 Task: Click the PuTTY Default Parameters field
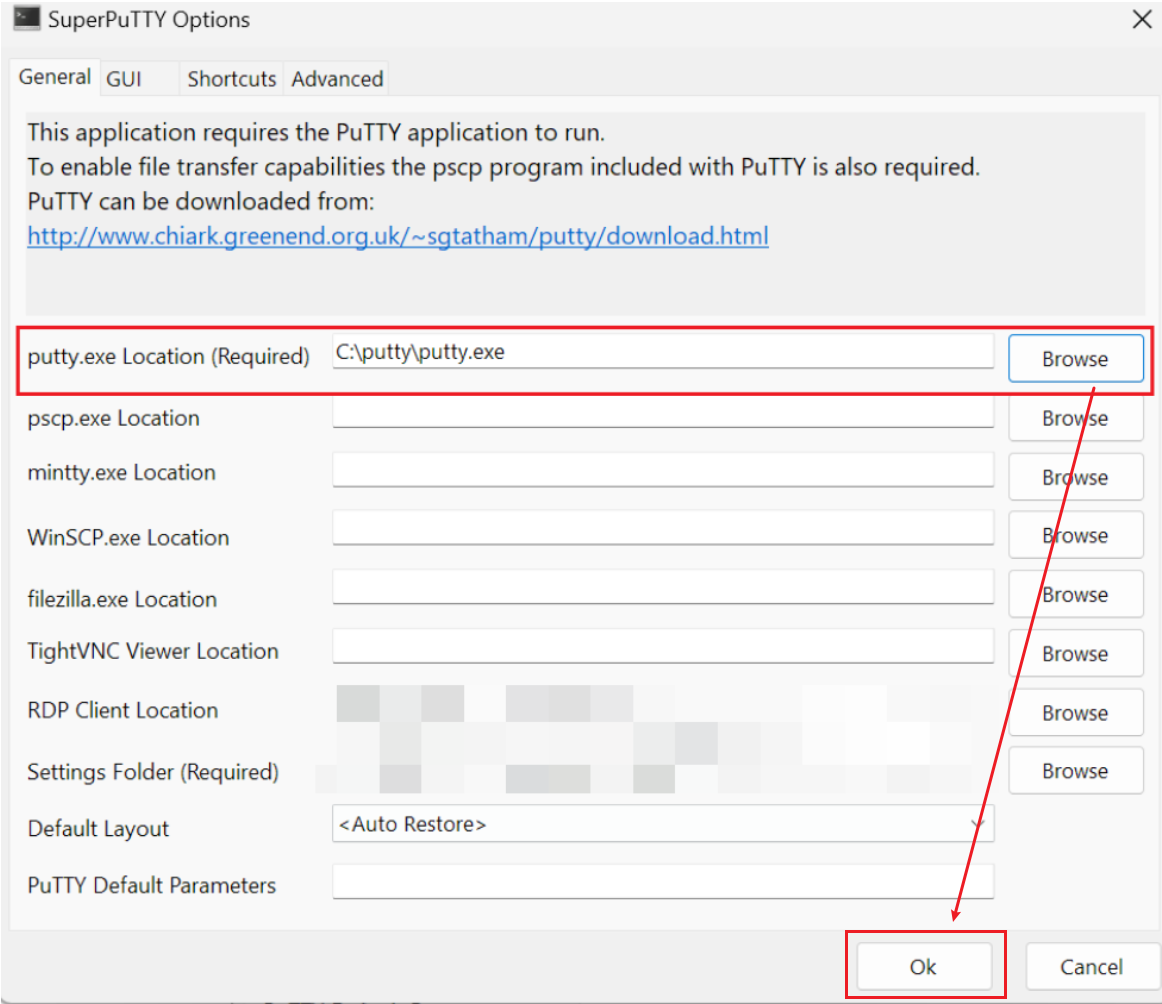click(x=663, y=882)
